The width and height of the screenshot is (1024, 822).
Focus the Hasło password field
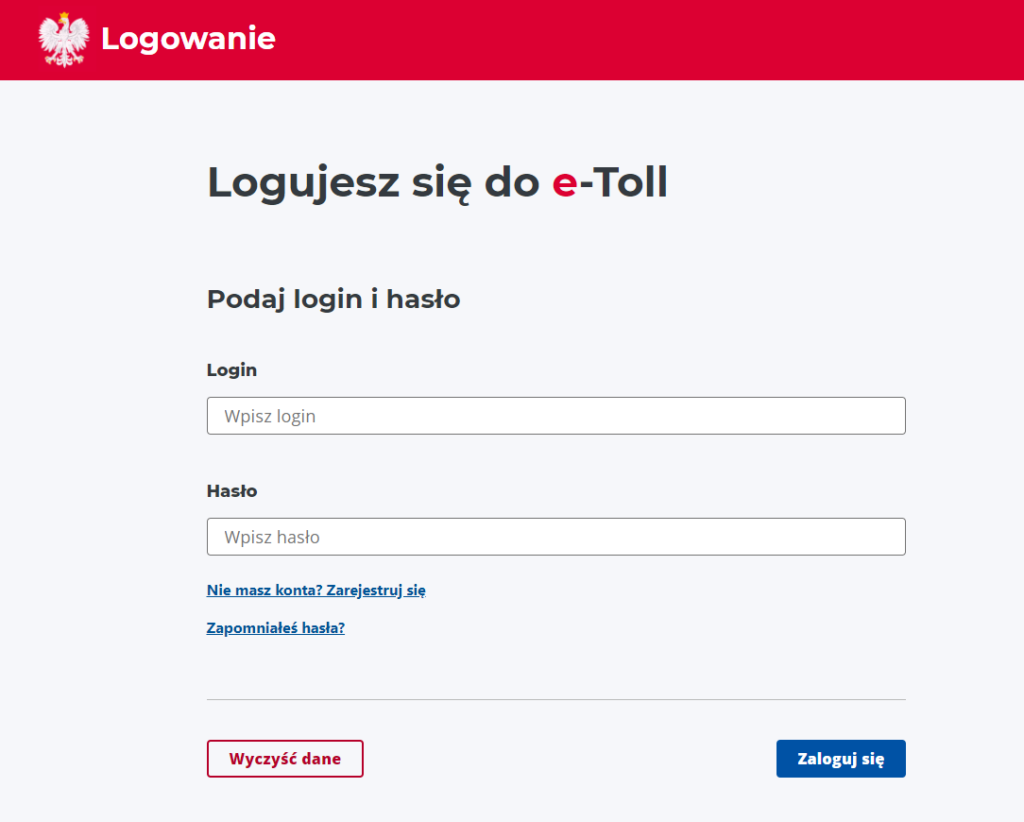556,537
